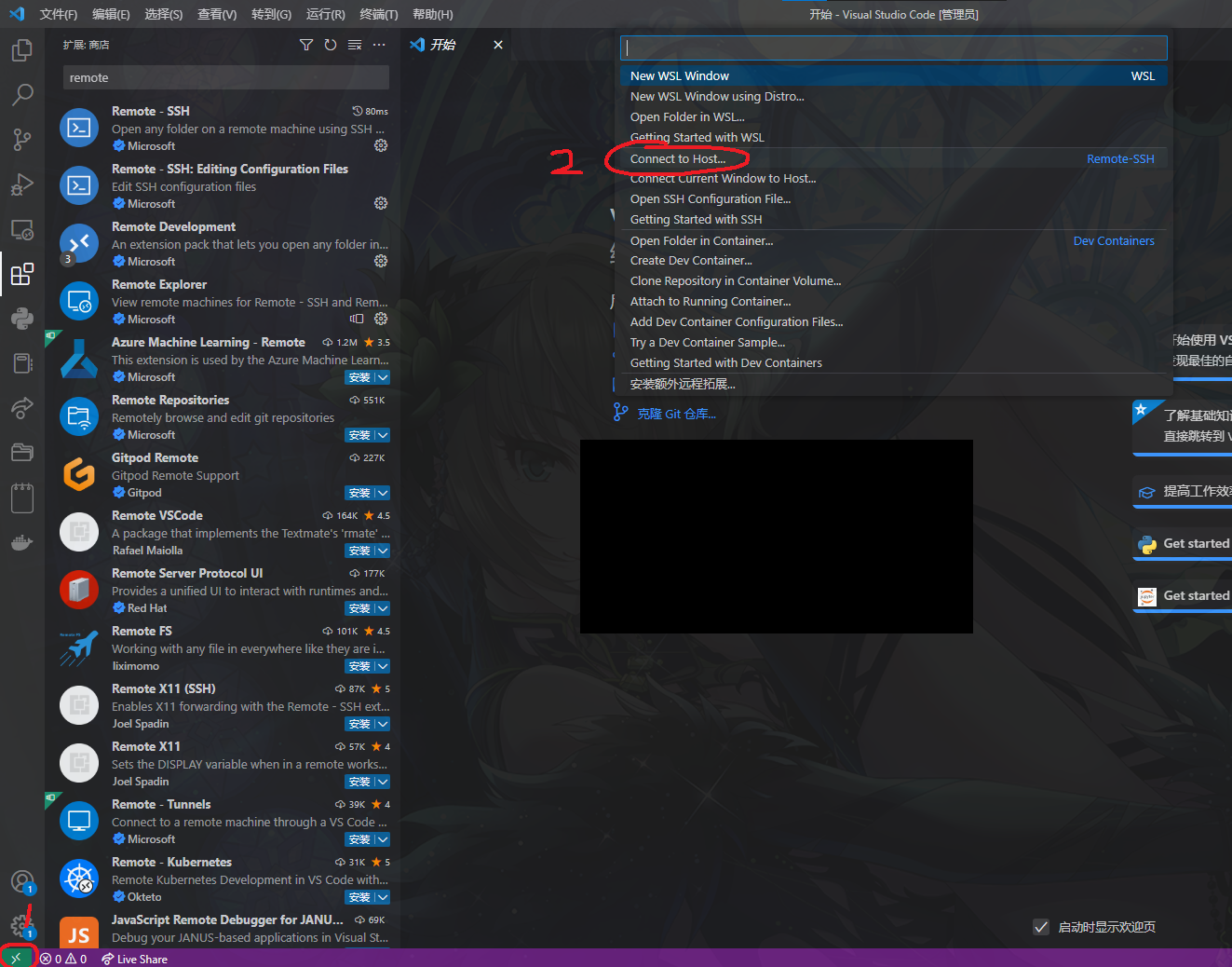Open the Remote Explorer activity bar icon
This screenshot has height=967, width=1232.
(x=22, y=229)
